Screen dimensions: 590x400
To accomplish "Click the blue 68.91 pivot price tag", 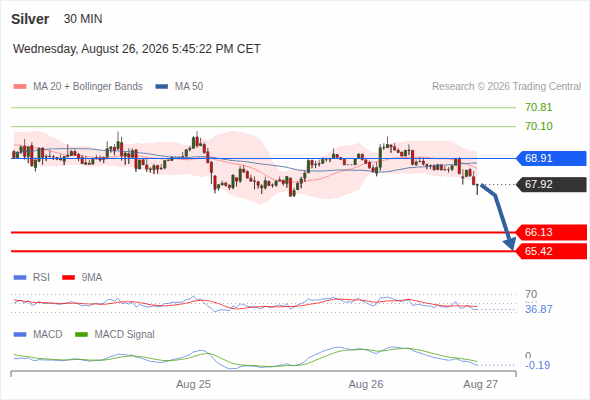I will (551, 158).
